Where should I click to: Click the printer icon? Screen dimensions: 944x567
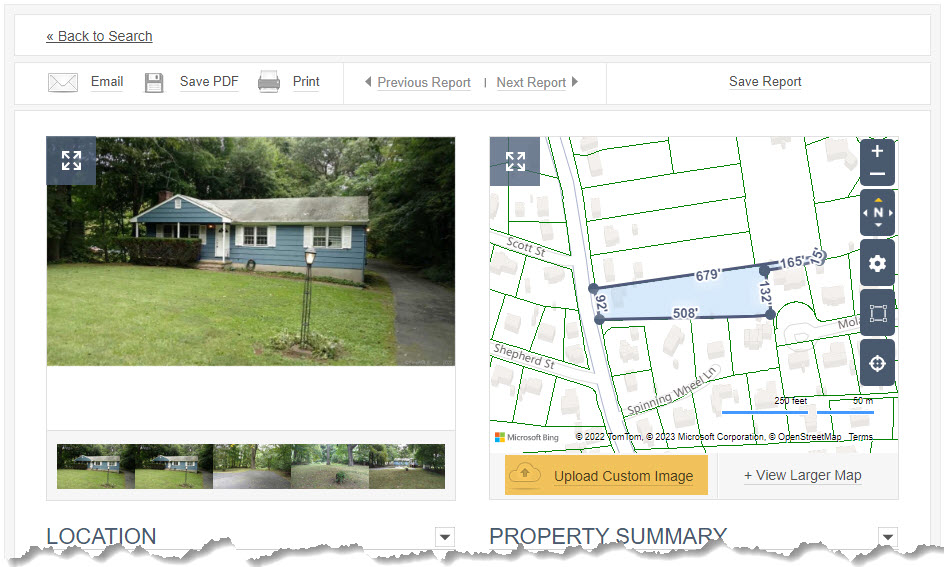[269, 82]
